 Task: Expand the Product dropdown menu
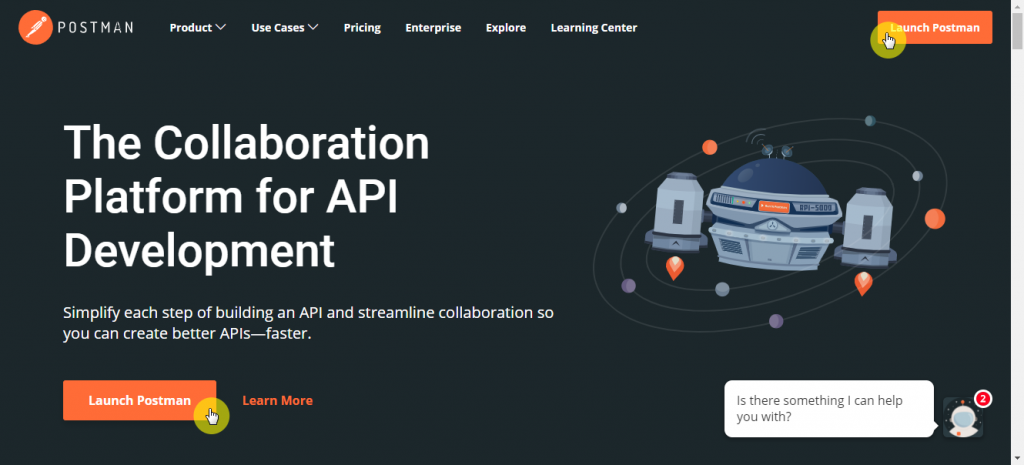(197, 27)
